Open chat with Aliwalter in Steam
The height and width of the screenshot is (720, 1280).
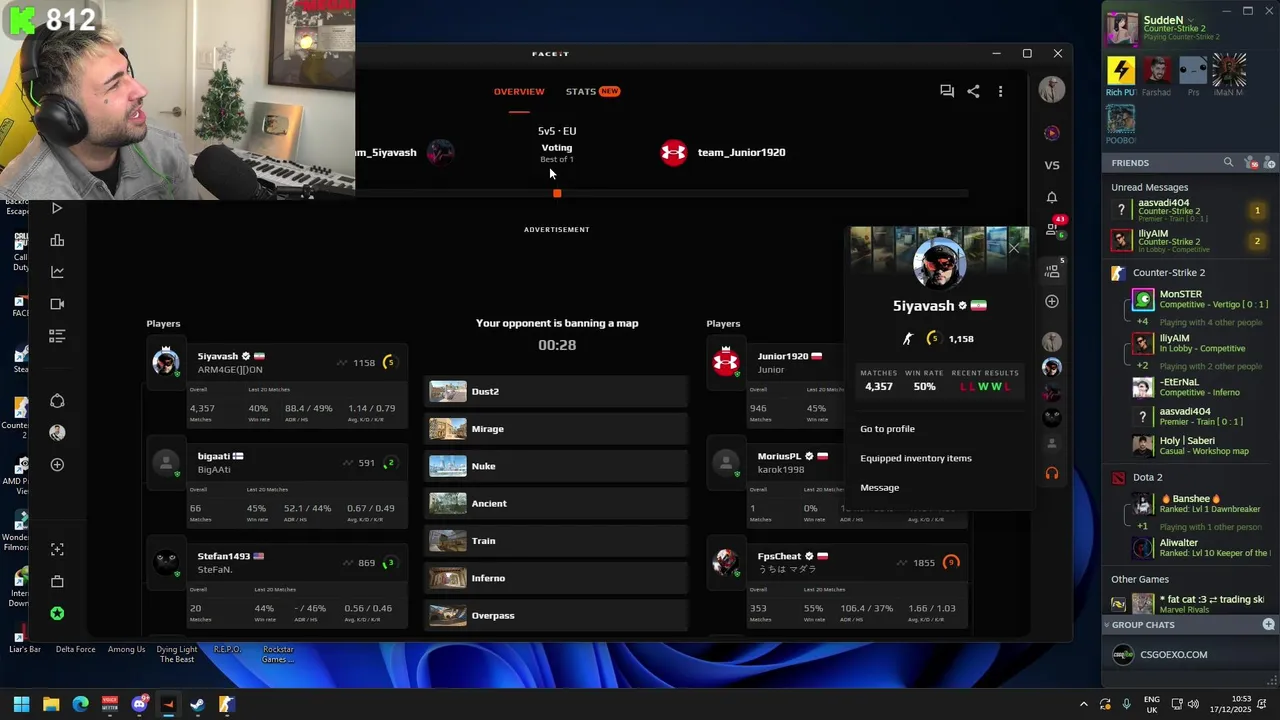pyautogui.click(x=1200, y=547)
